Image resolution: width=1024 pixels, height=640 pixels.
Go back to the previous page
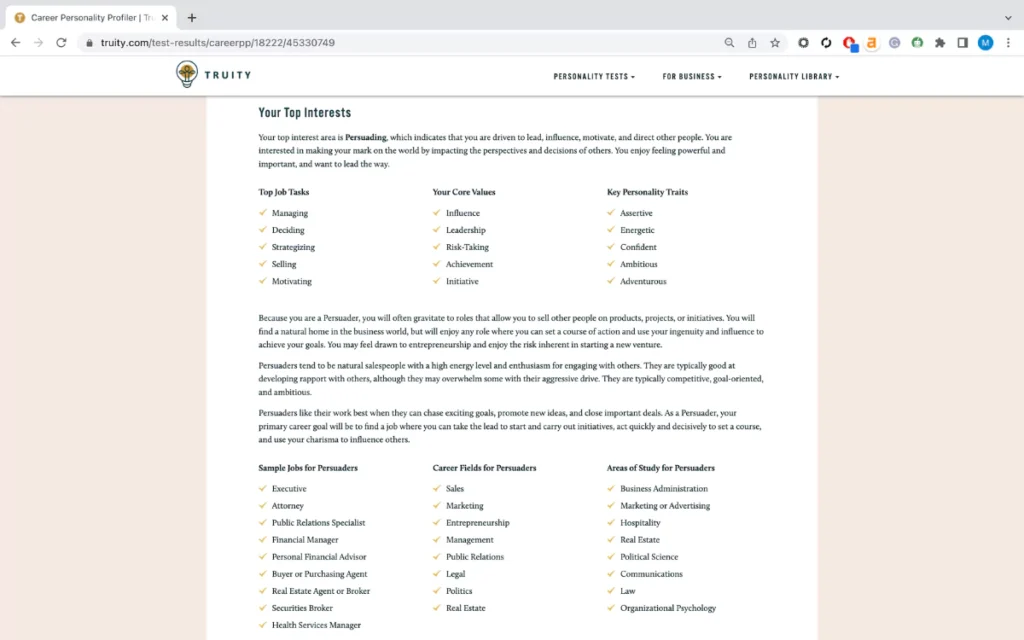(x=16, y=42)
